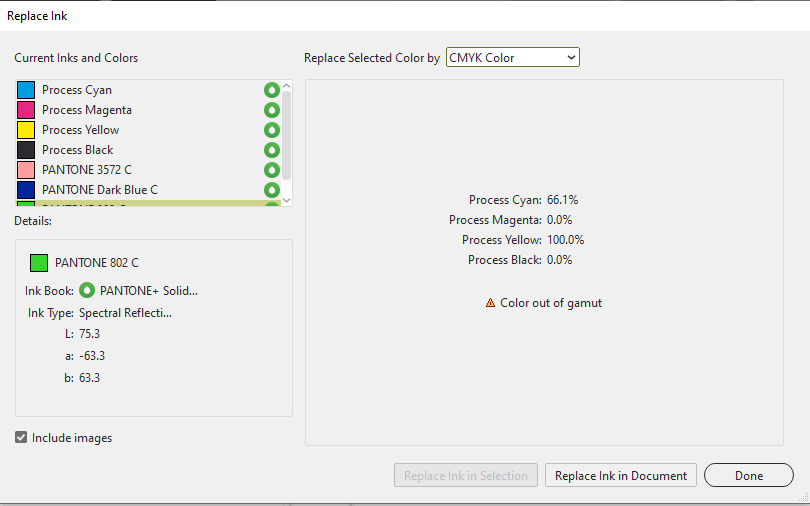Click Replace Ink in Document button

pos(621,476)
